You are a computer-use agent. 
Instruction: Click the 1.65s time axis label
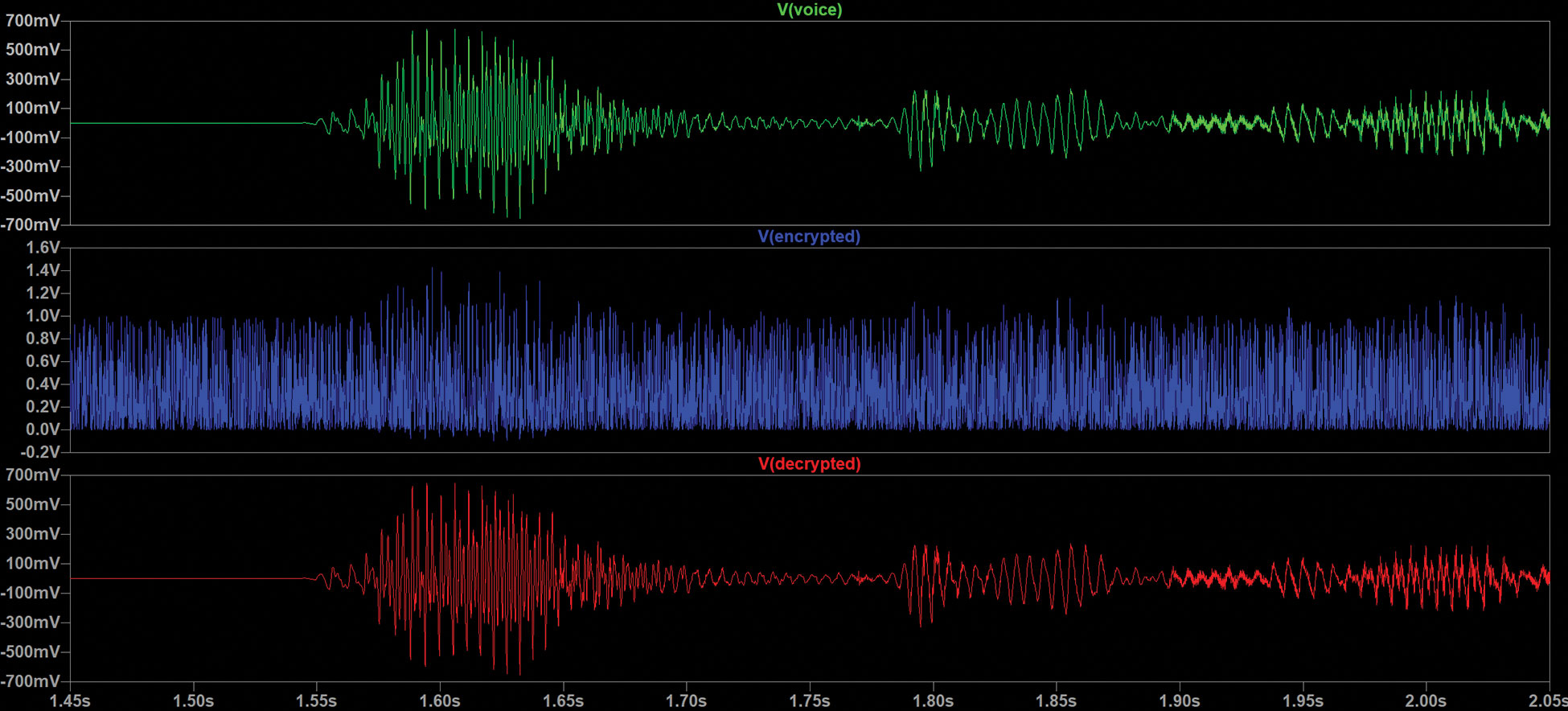click(x=563, y=701)
